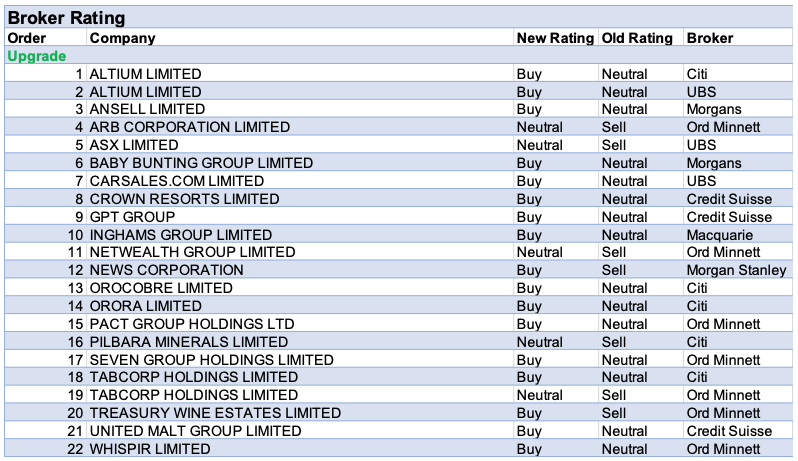The height and width of the screenshot is (461, 798).
Task: Select the Old Rating column header
Action: click(637, 38)
